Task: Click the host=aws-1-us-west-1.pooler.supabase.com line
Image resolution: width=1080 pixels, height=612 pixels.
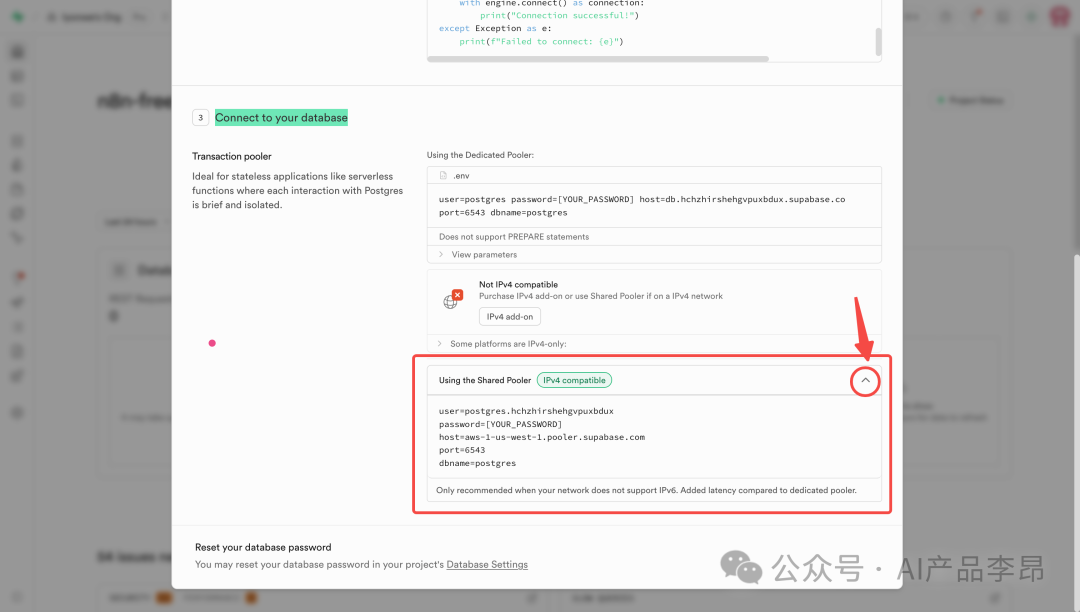Action: point(541,437)
